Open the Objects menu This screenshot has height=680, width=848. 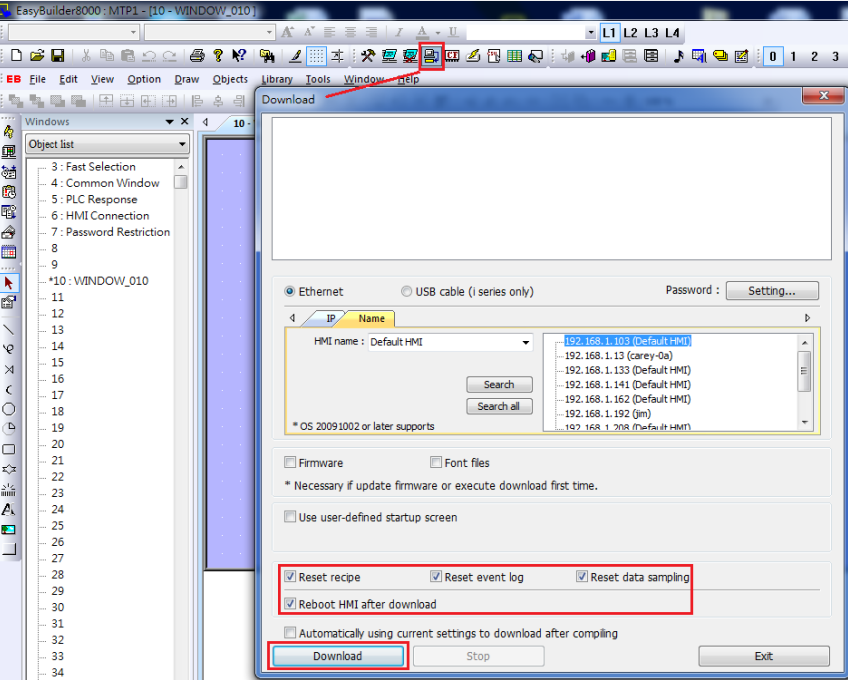click(230, 80)
